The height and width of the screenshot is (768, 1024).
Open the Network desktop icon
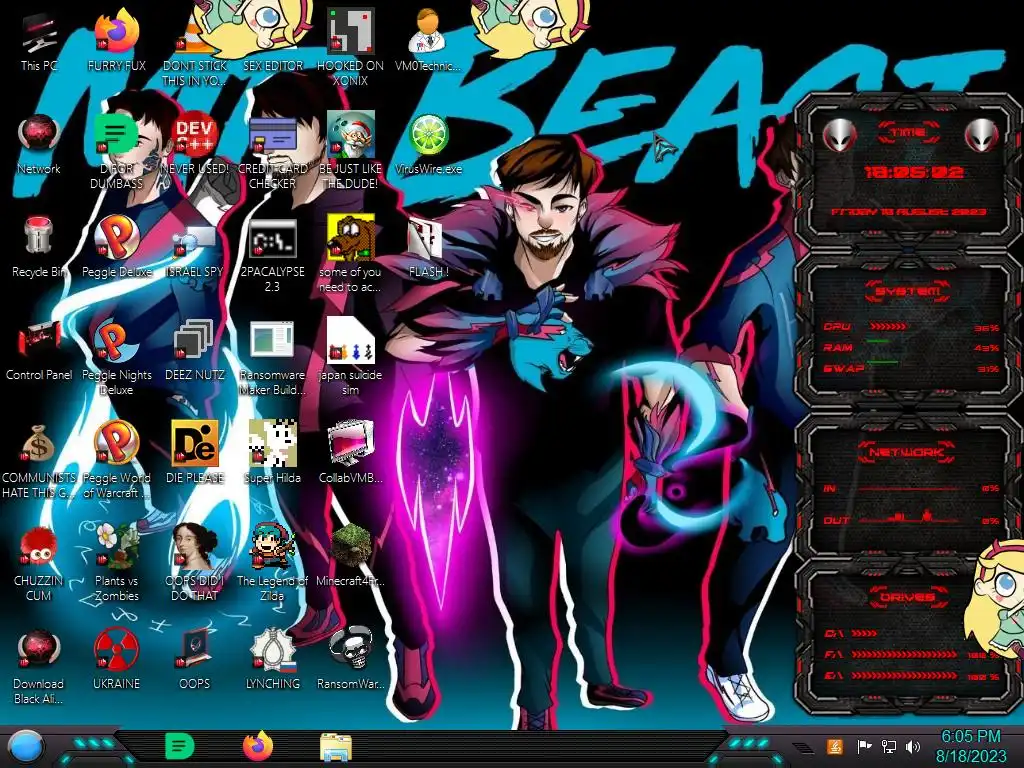39,134
